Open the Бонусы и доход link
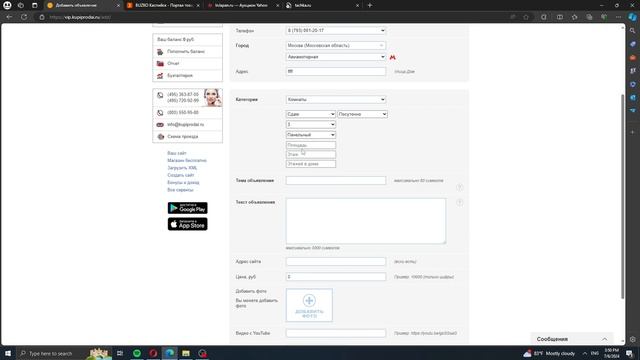 tap(183, 182)
